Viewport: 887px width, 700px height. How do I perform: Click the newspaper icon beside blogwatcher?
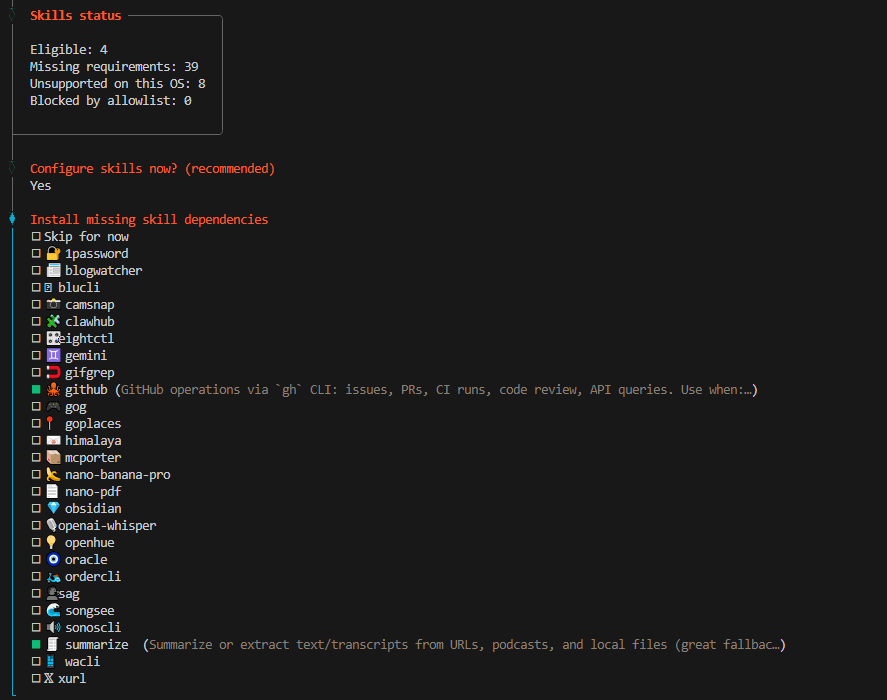coord(53,270)
